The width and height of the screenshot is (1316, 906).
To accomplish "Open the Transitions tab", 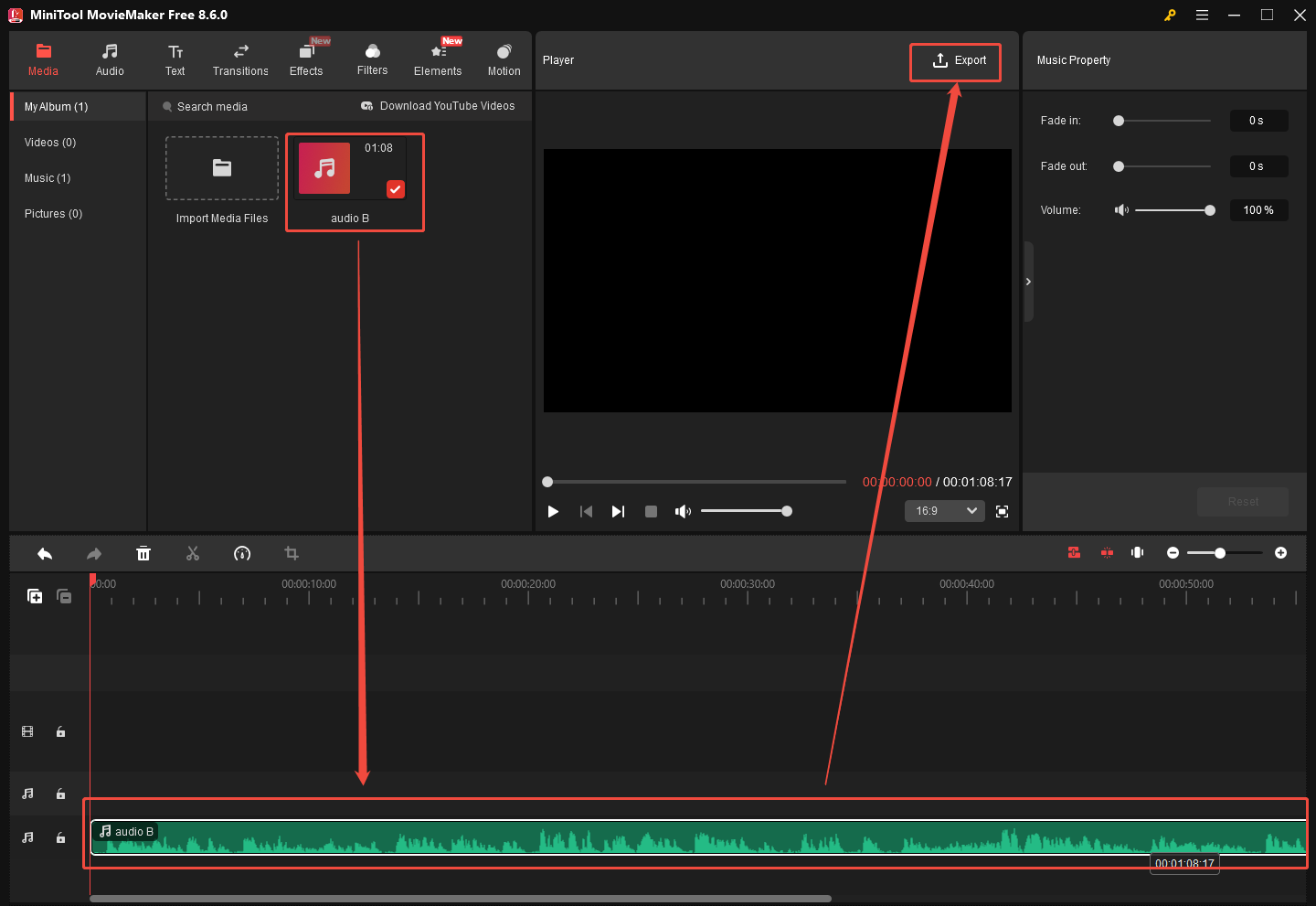I will point(240,60).
